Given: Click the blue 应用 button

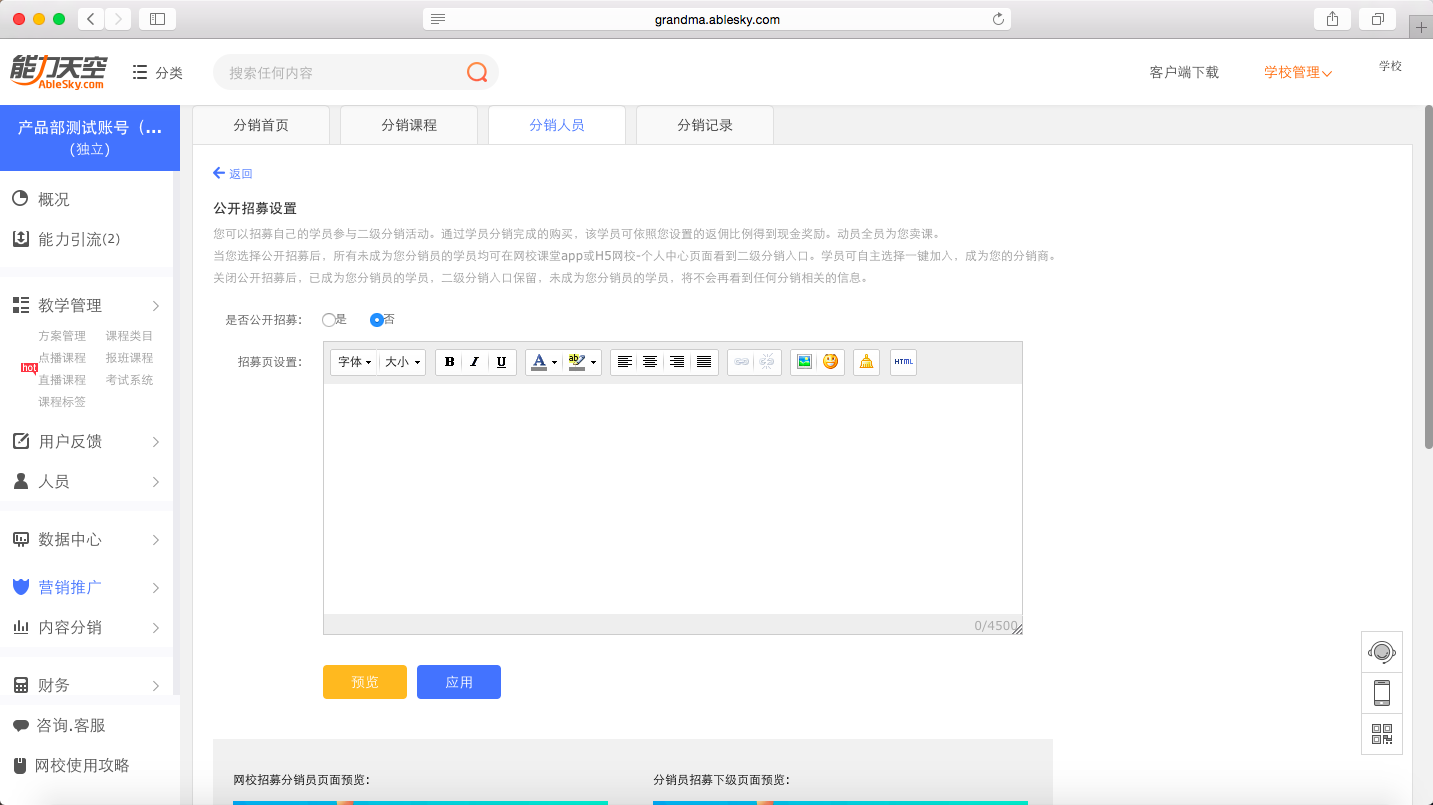Looking at the screenshot, I should coord(459,682).
